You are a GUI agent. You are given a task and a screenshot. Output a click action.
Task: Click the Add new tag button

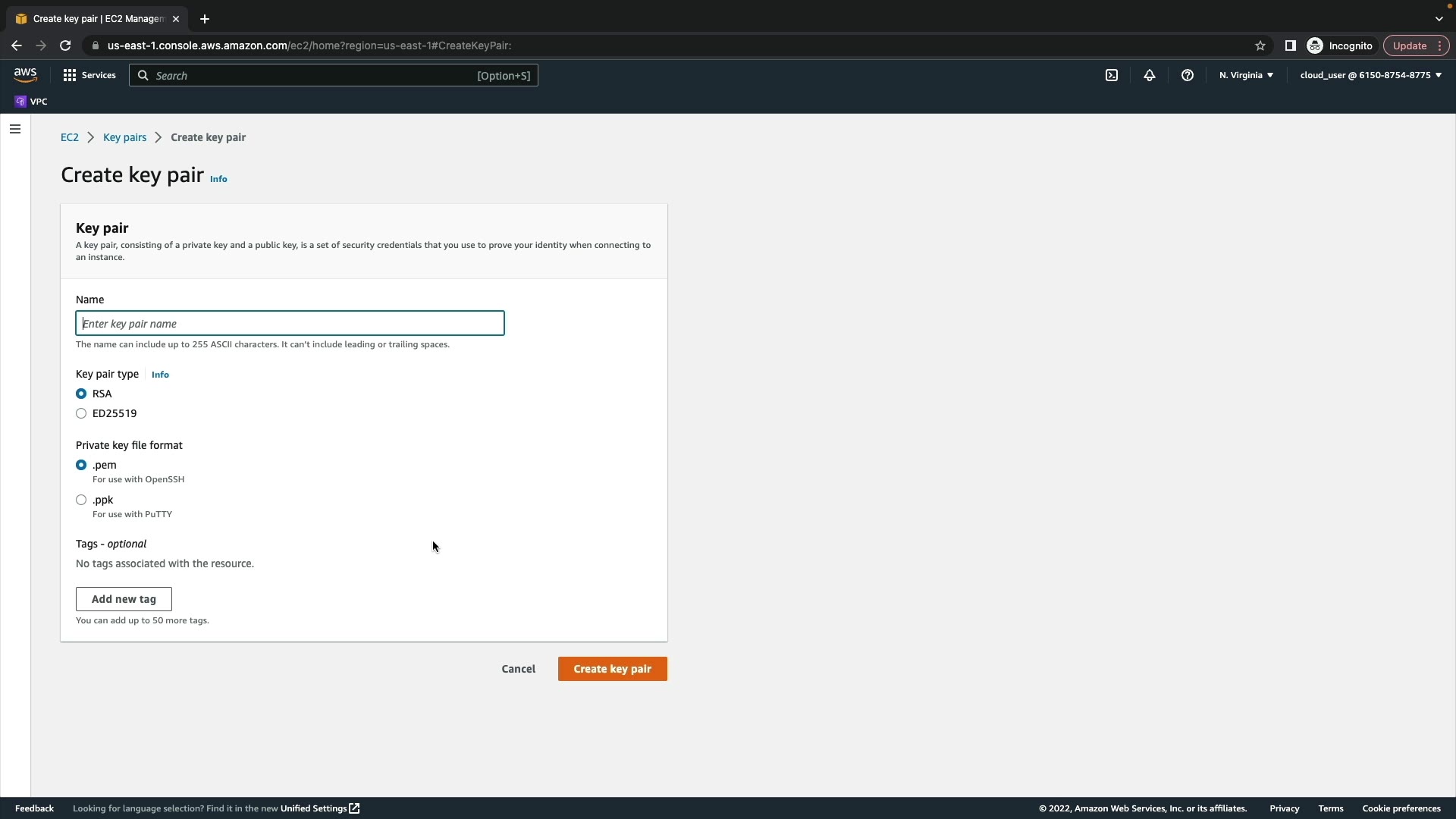click(124, 599)
